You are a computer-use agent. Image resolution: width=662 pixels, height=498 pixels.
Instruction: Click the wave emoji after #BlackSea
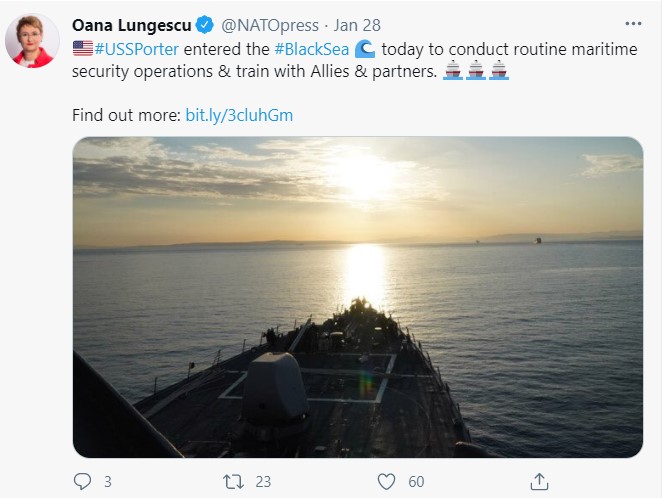point(366,49)
